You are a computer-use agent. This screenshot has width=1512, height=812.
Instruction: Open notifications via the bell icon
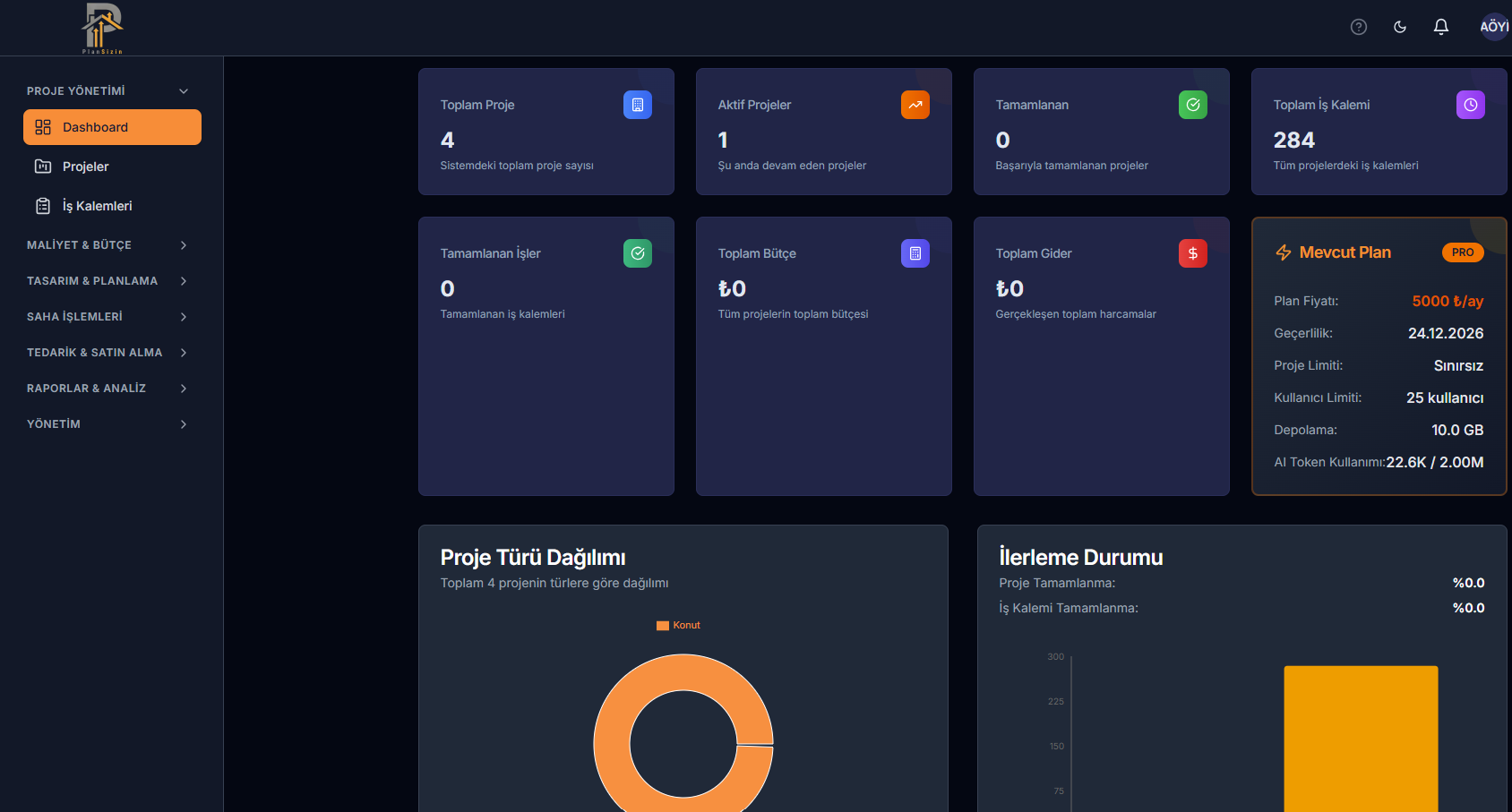click(x=1440, y=27)
